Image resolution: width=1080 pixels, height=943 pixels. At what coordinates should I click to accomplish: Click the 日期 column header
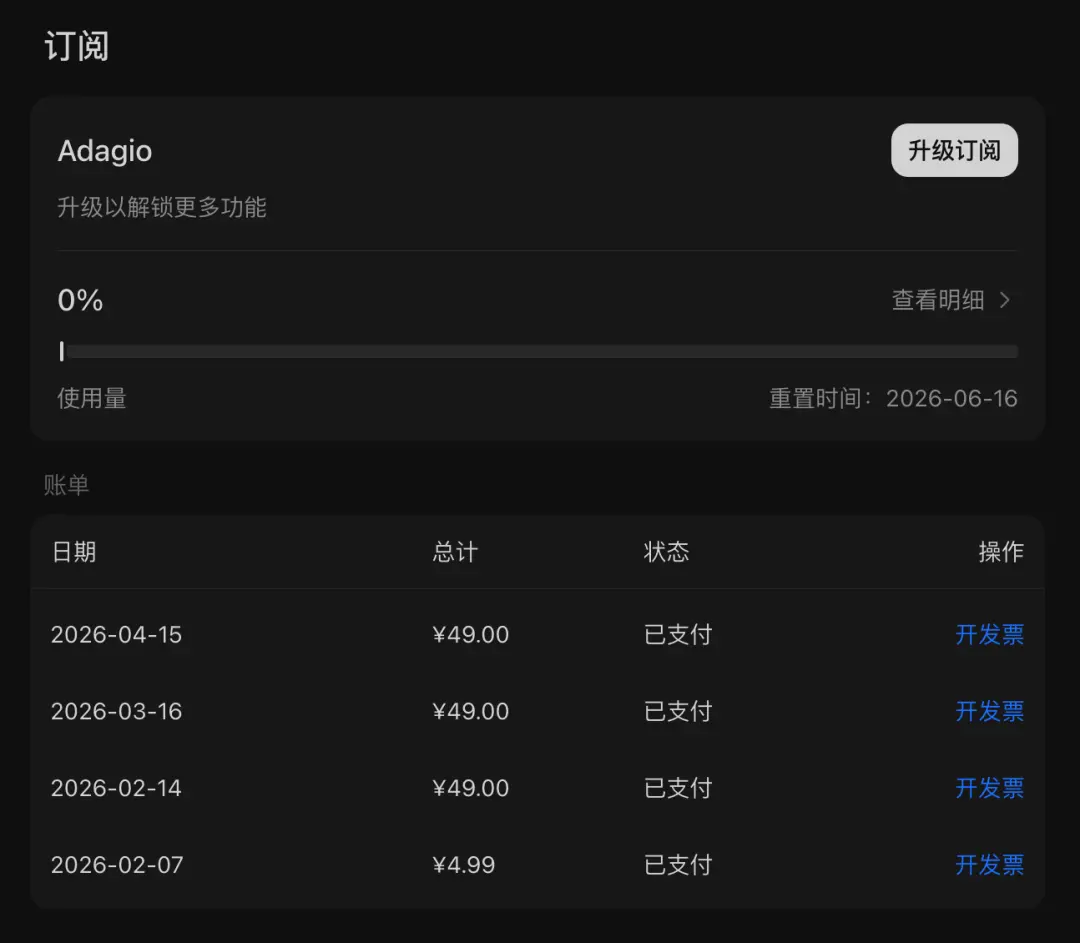point(74,552)
